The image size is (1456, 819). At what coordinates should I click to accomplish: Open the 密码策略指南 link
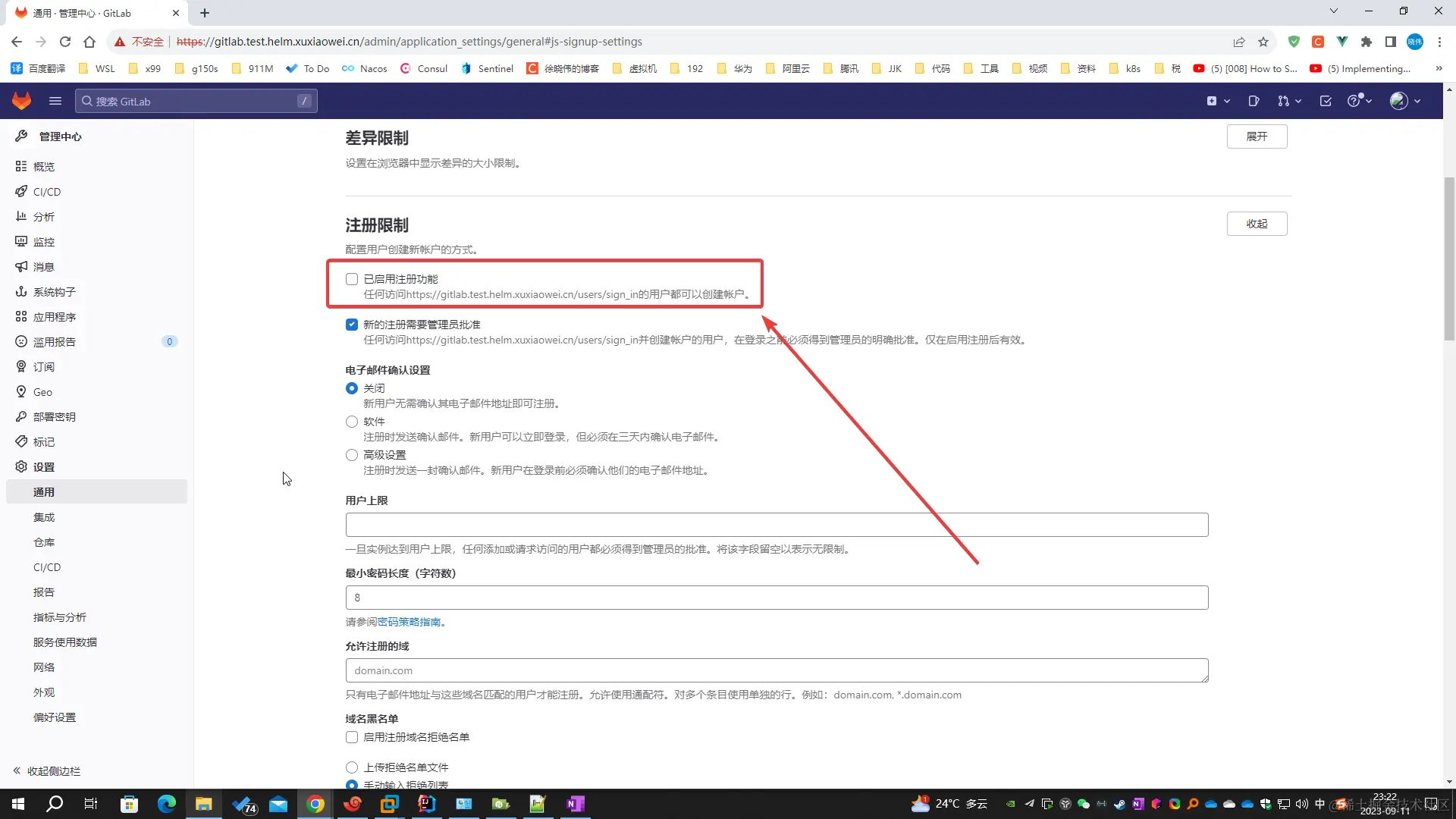[409, 622]
